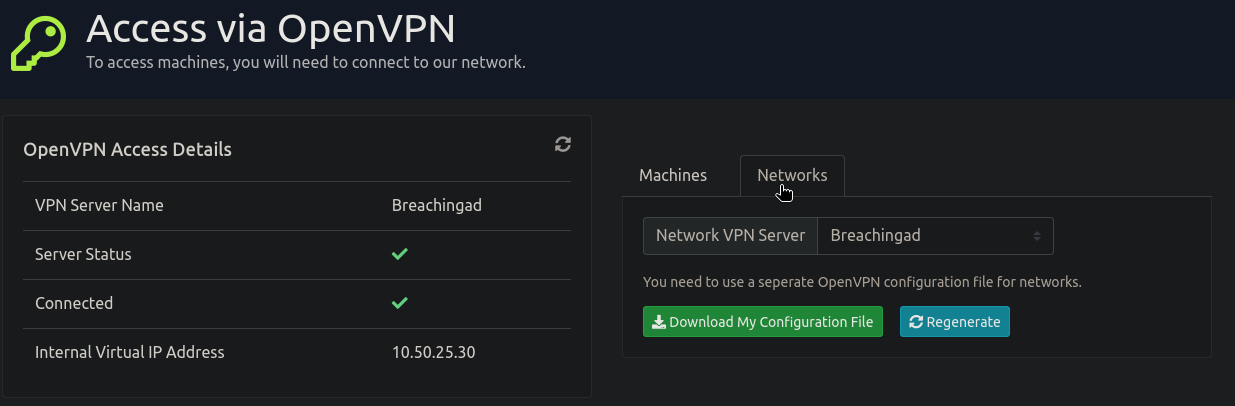Click the VPN Server Name row label
The image size is (1235, 406).
coord(99,205)
